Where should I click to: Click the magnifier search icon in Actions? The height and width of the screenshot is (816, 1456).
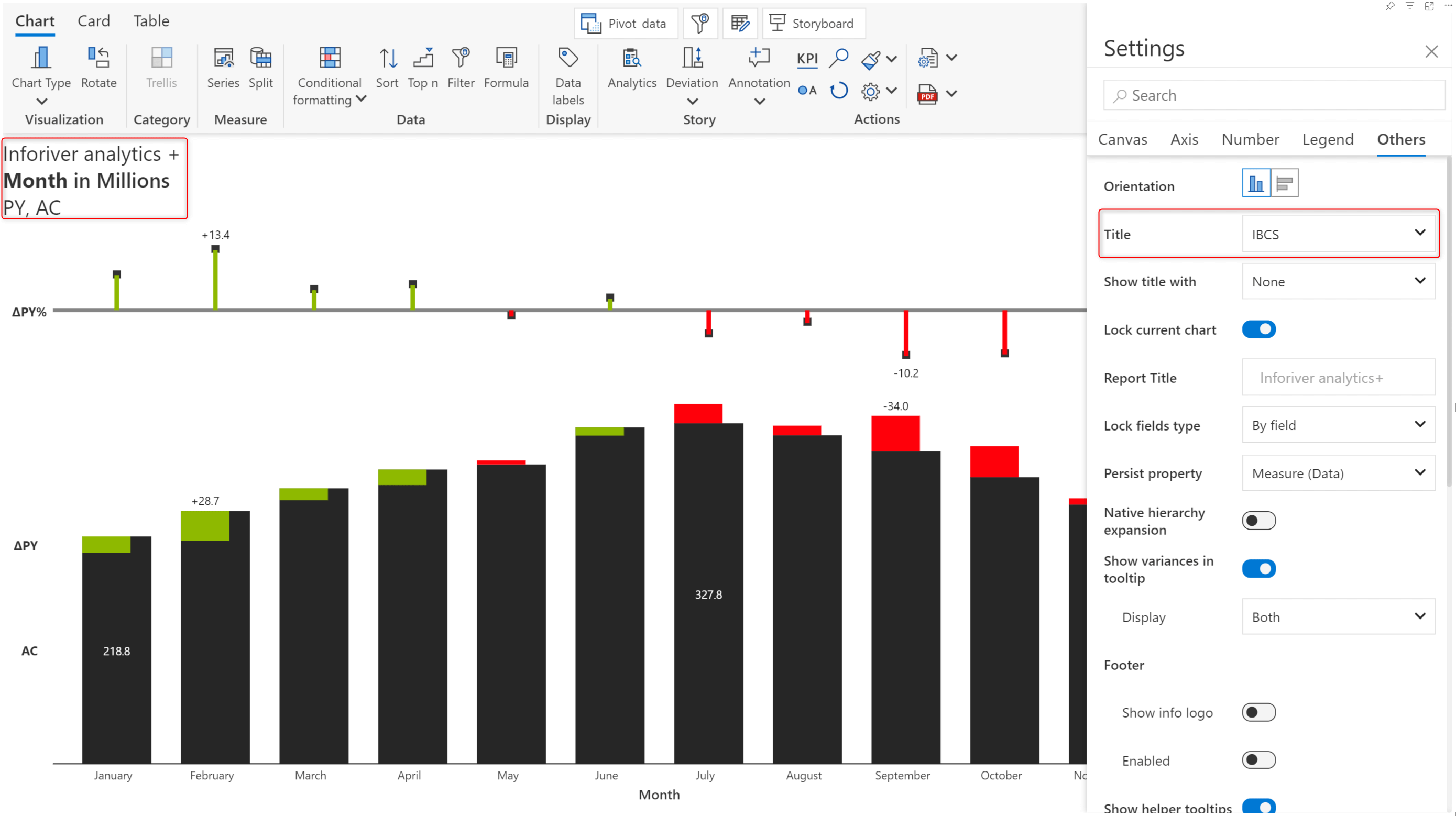pos(839,58)
